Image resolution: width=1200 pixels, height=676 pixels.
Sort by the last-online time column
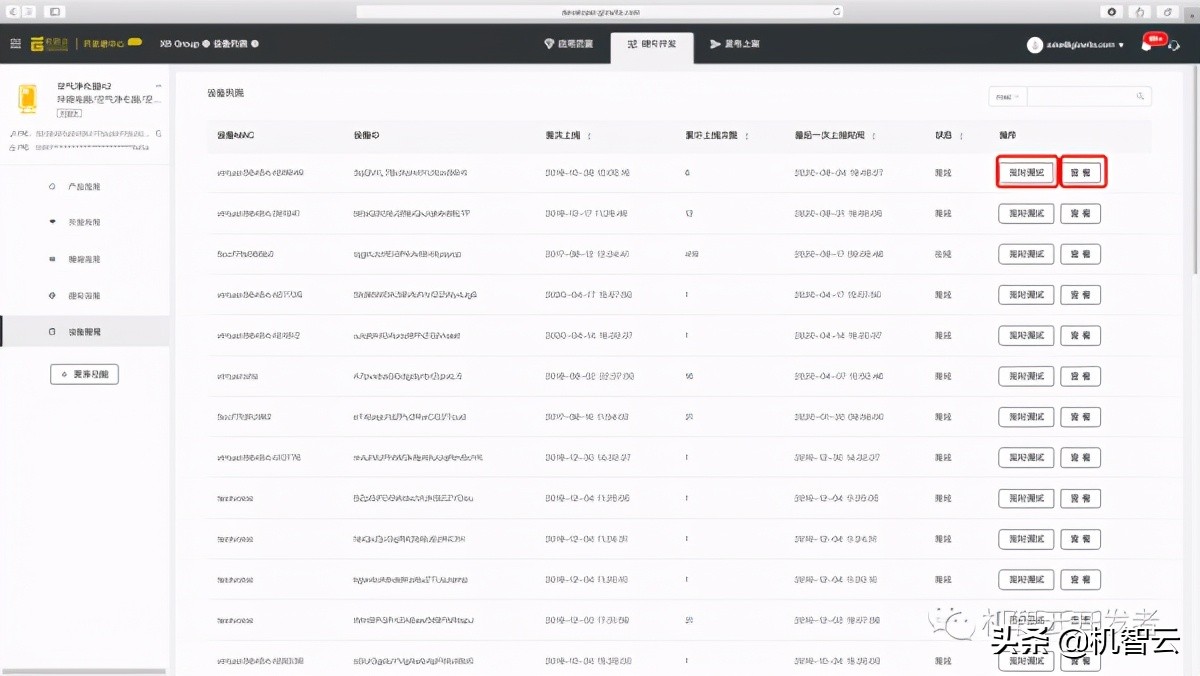click(873, 135)
